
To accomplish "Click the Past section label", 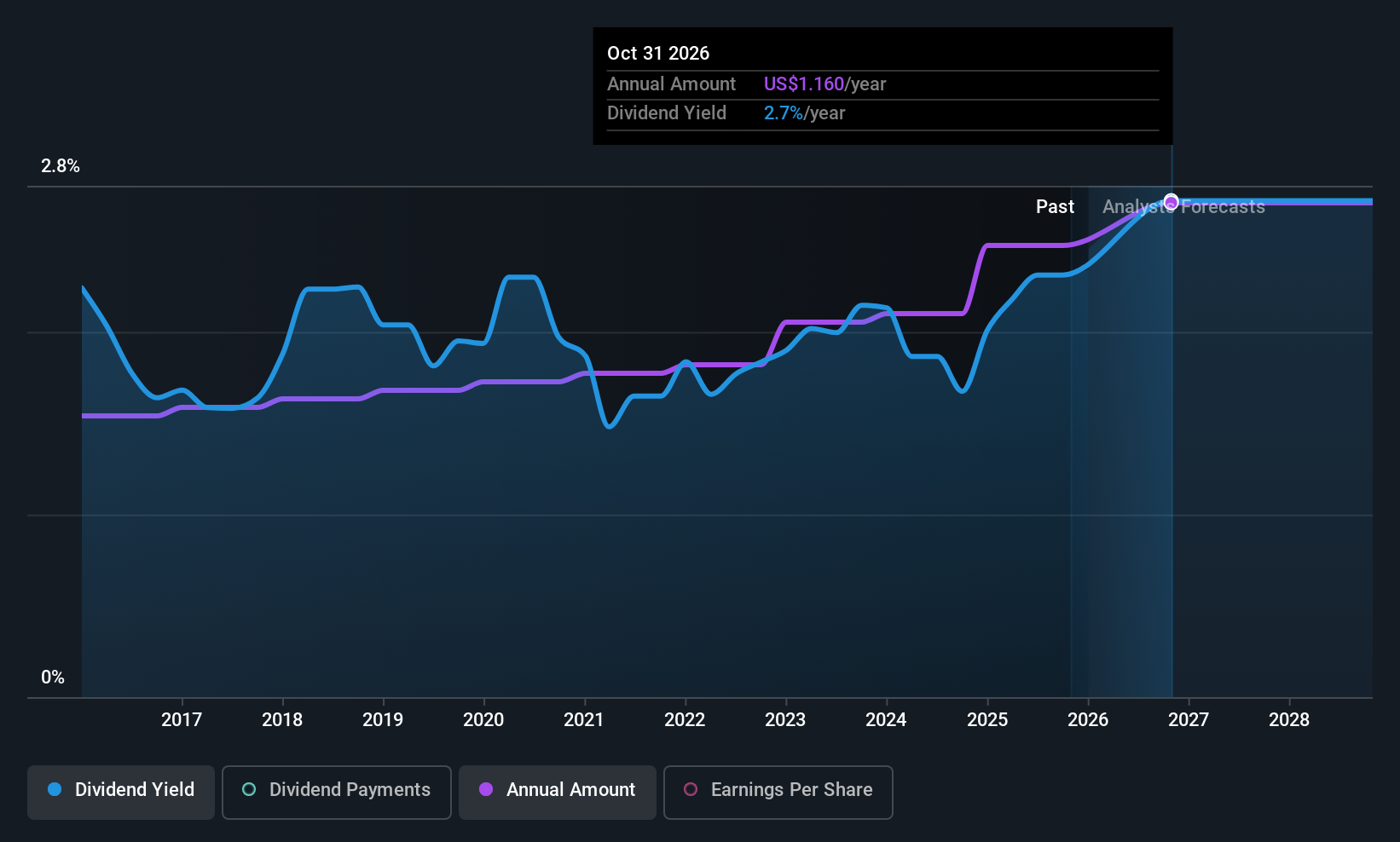I will pos(1055,206).
